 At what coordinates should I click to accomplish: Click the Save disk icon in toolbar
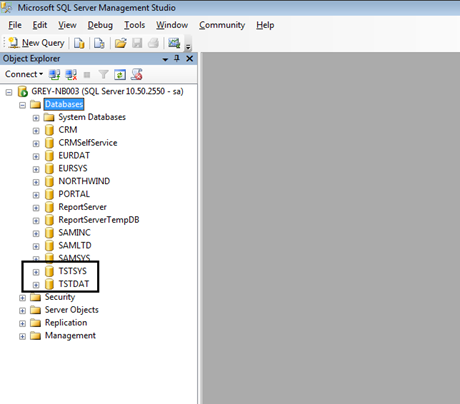point(137,43)
